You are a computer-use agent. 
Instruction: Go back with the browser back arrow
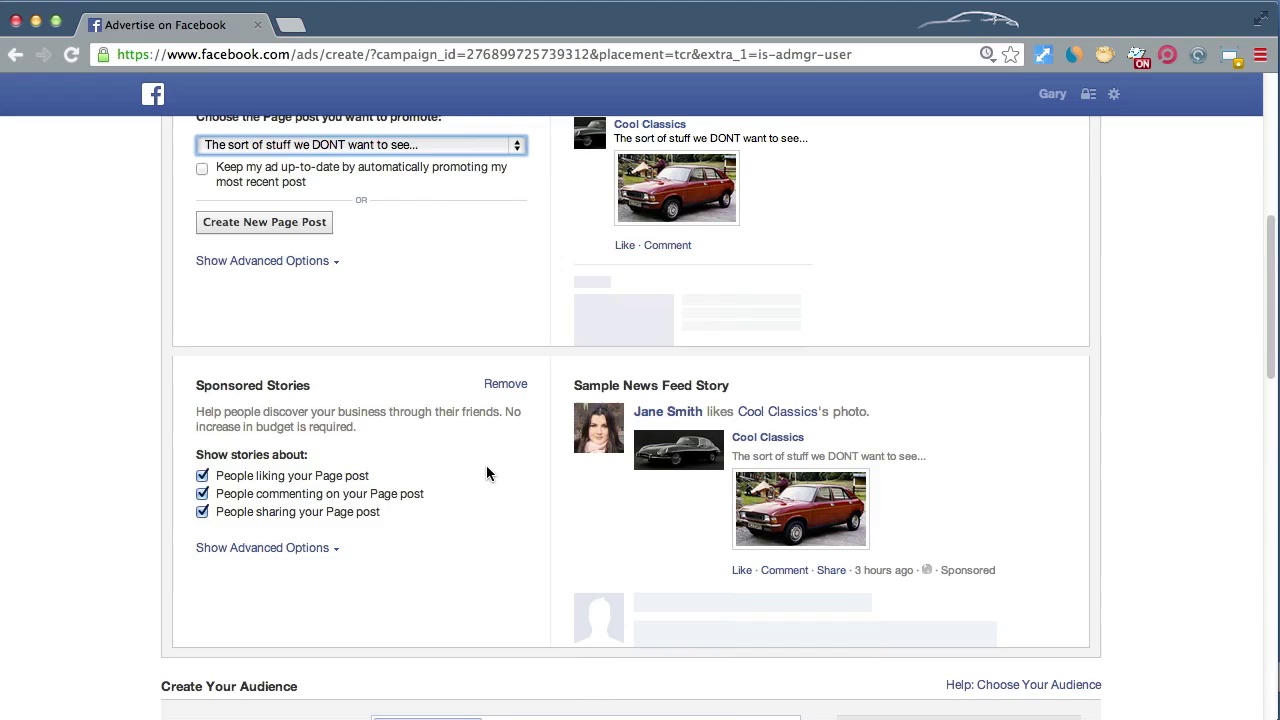[x=16, y=55]
